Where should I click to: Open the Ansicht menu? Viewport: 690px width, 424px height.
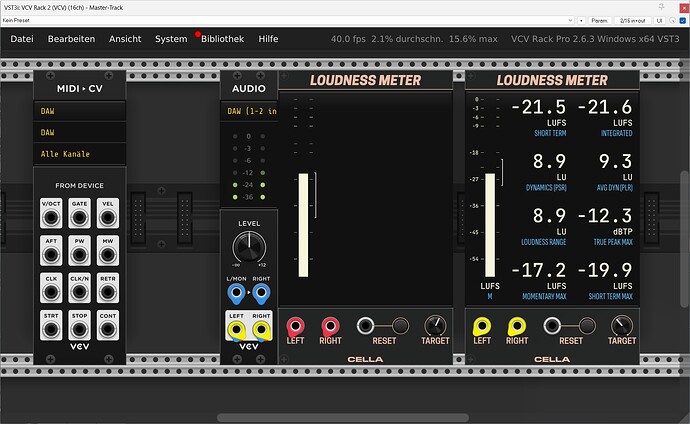click(125, 39)
